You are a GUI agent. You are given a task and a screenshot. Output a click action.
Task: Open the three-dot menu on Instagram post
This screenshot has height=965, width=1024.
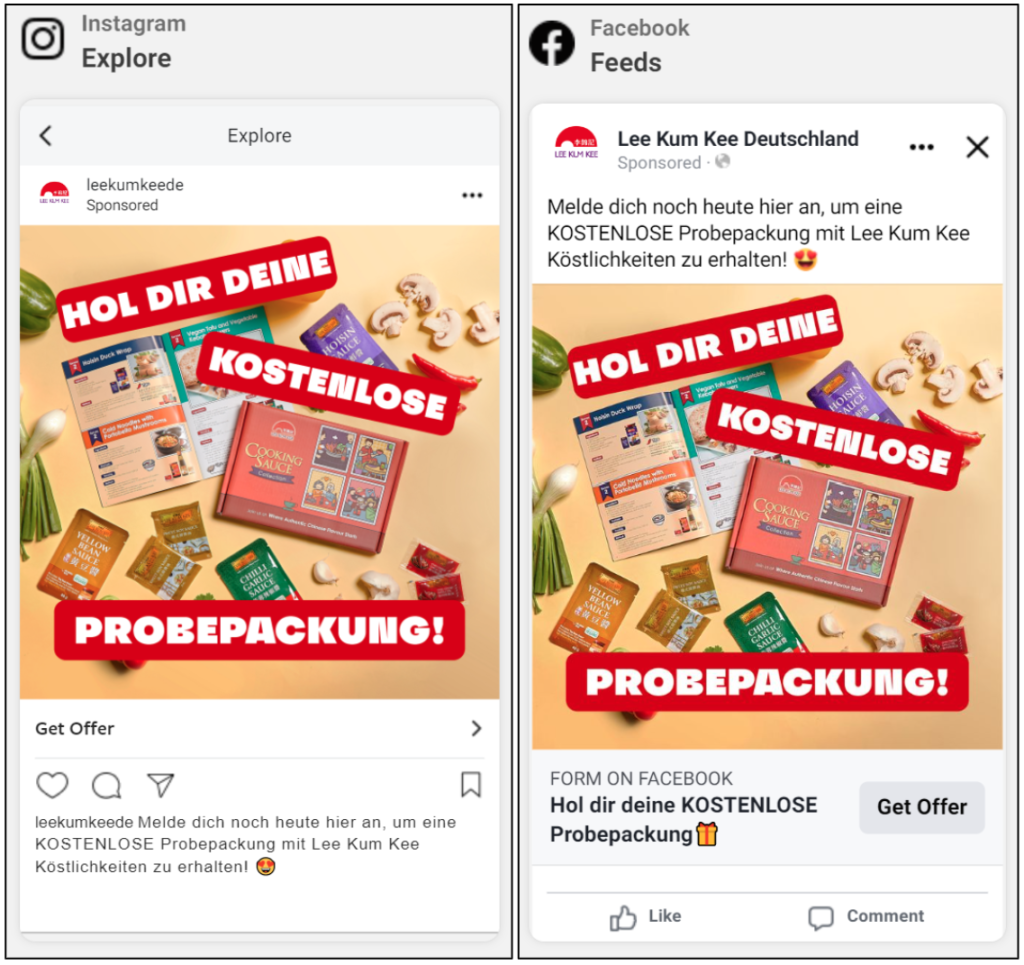[472, 195]
